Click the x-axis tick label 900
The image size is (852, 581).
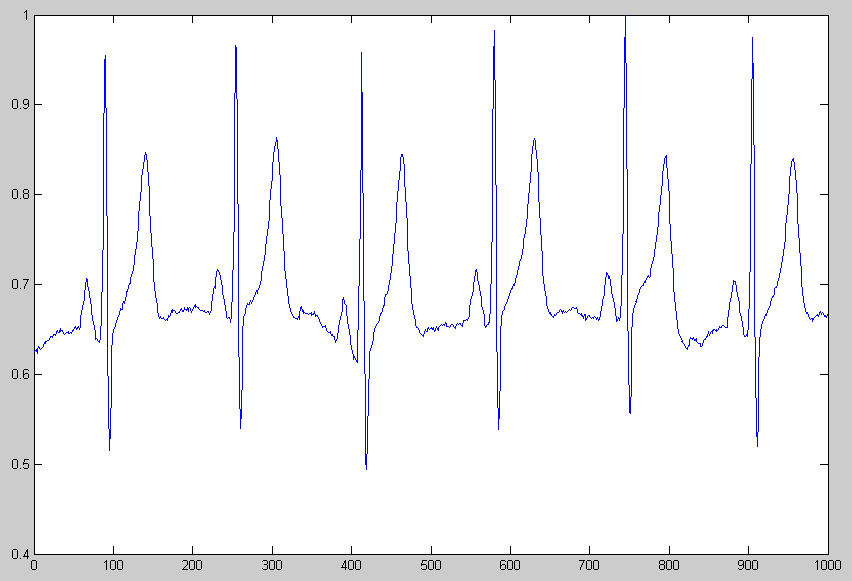click(x=748, y=565)
